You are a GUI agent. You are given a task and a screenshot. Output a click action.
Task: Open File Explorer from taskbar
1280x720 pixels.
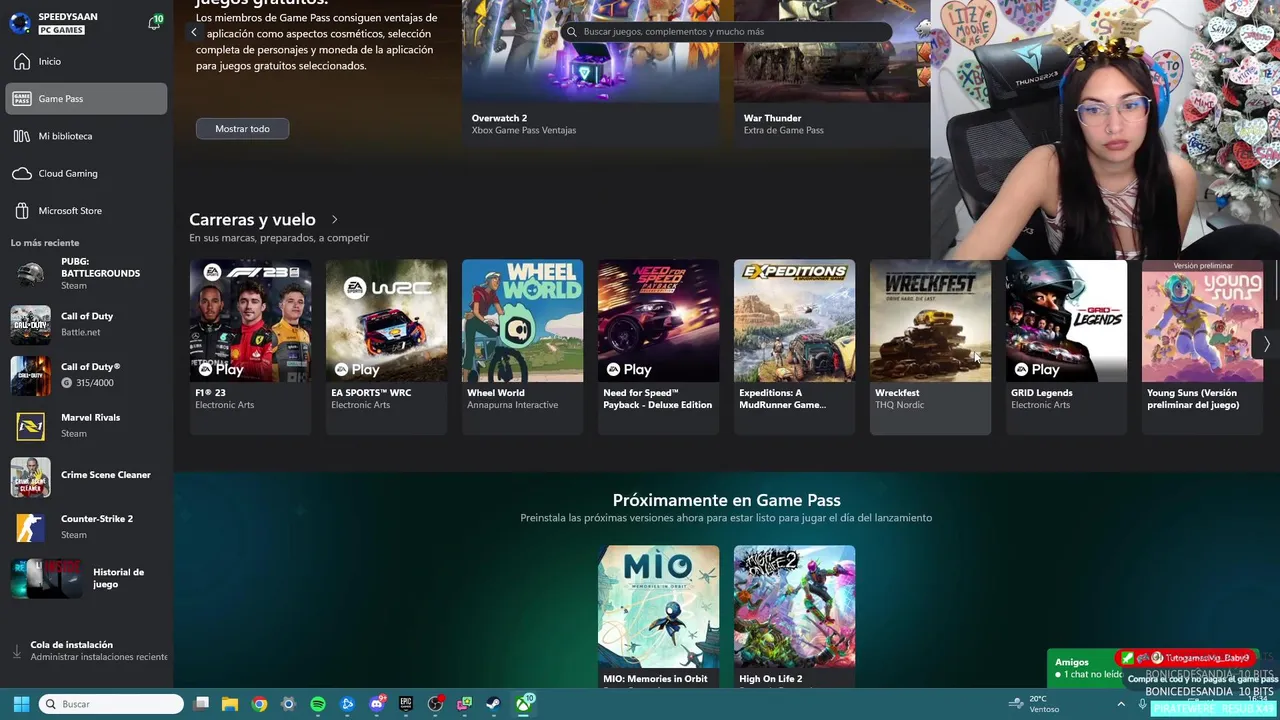click(x=230, y=704)
